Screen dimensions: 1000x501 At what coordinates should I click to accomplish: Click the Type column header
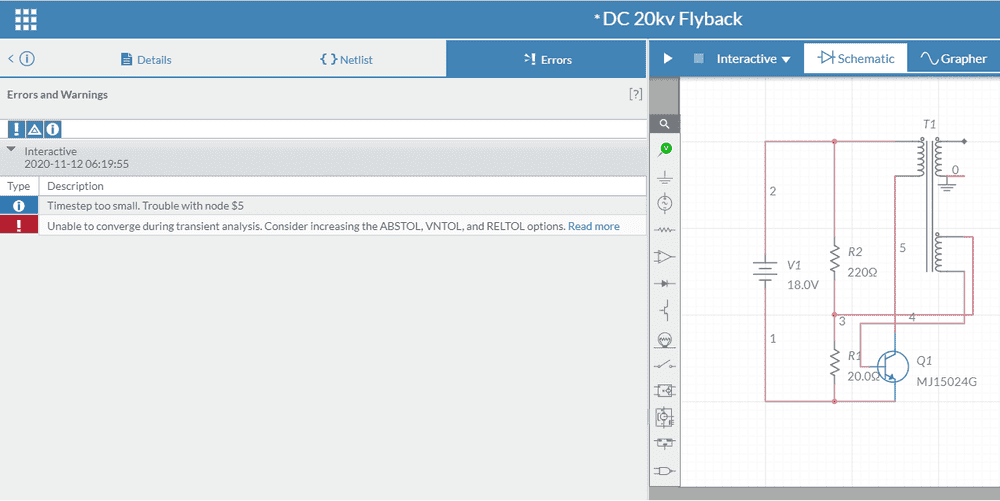pos(19,186)
